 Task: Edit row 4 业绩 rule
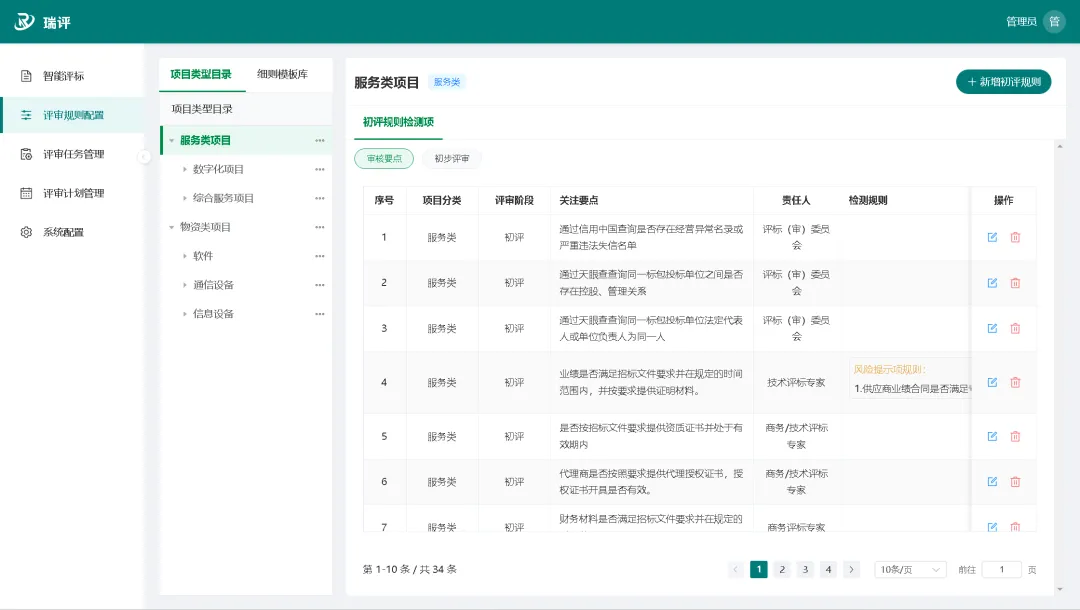pyautogui.click(x=992, y=382)
